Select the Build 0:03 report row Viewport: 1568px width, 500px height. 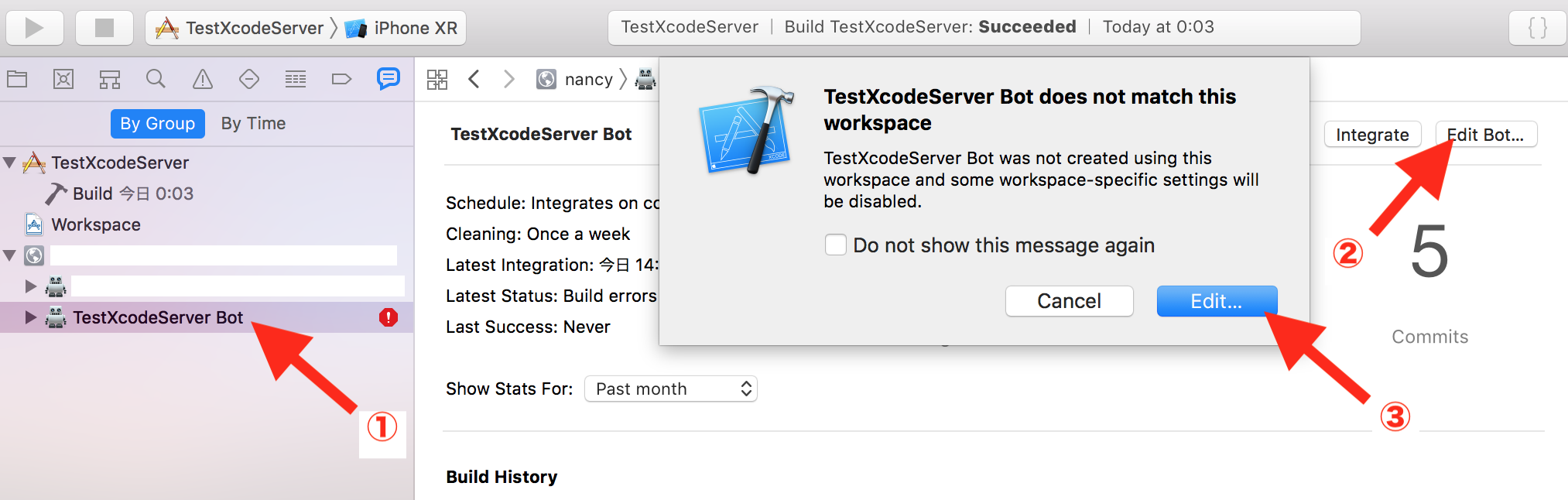point(207,193)
